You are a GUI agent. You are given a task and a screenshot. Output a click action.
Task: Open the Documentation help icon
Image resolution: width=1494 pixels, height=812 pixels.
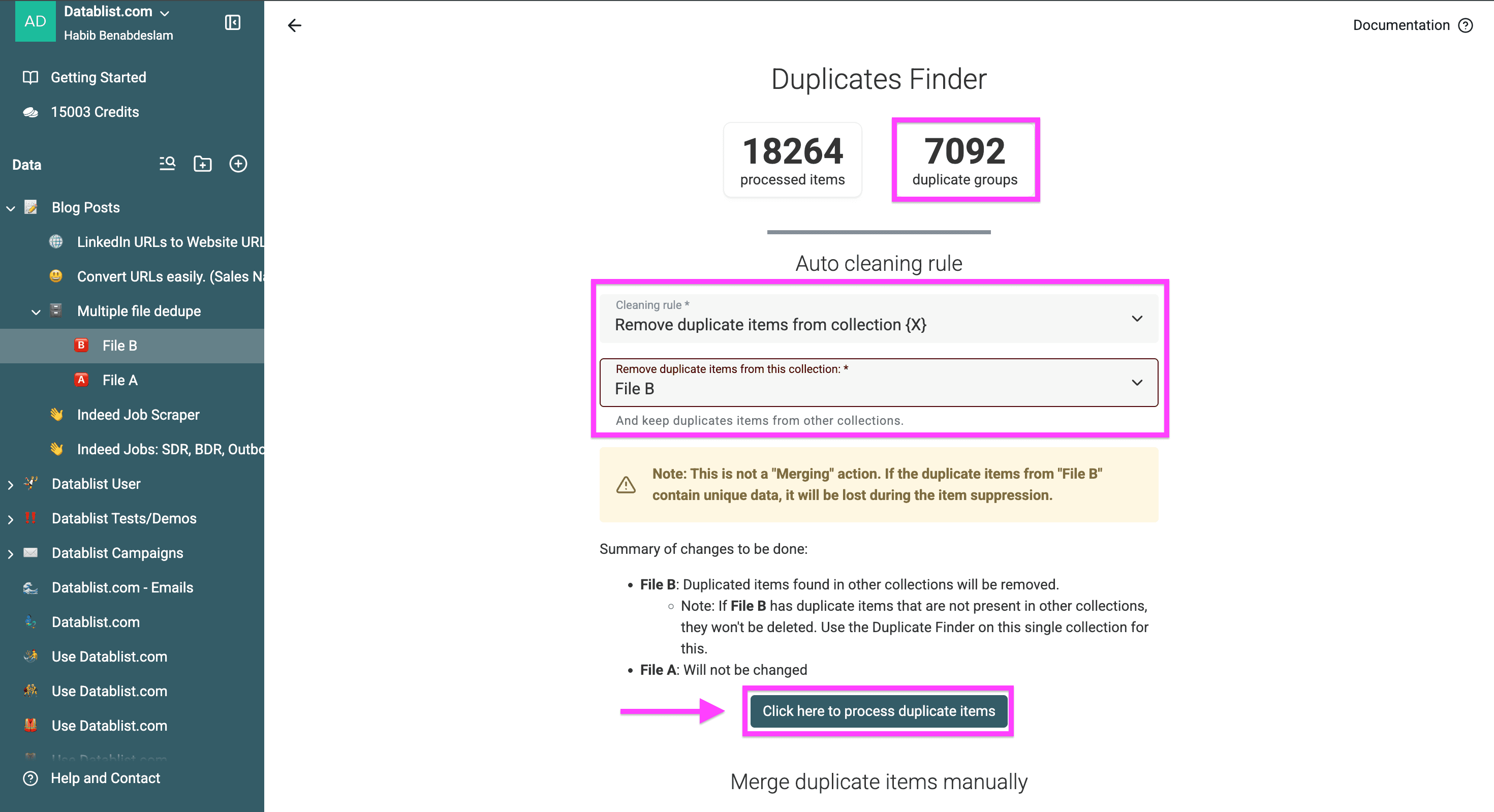pos(1466,25)
